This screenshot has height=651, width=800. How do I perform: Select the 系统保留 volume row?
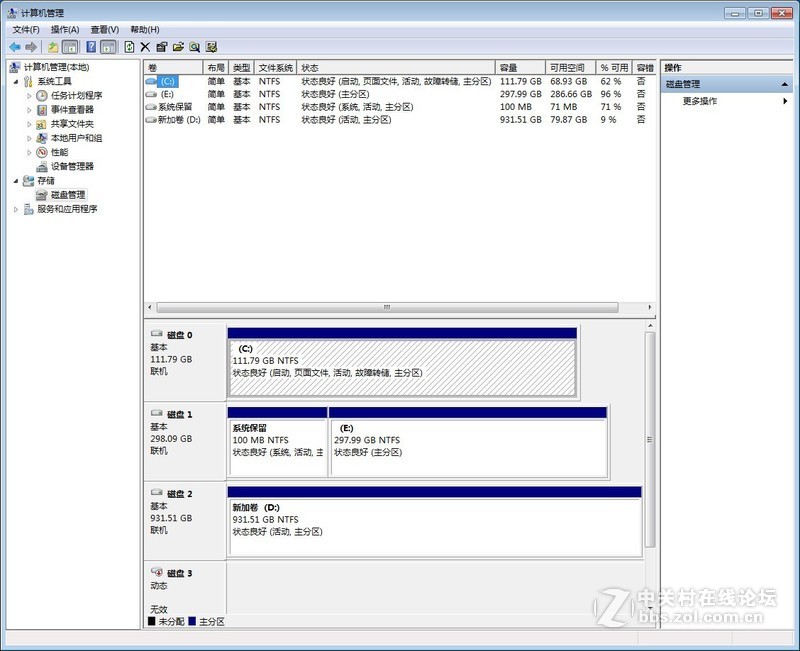399,107
